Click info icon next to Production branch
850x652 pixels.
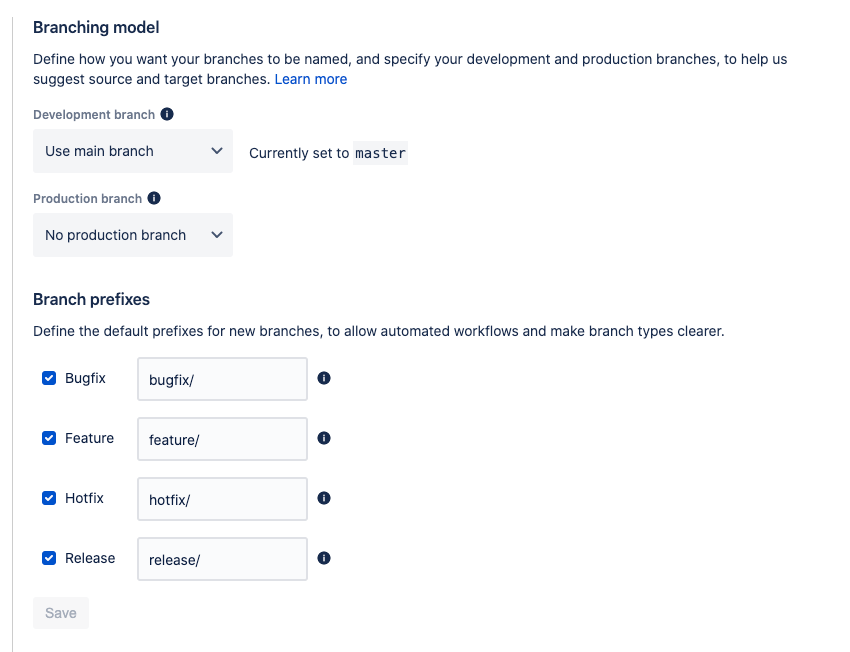coord(154,198)
